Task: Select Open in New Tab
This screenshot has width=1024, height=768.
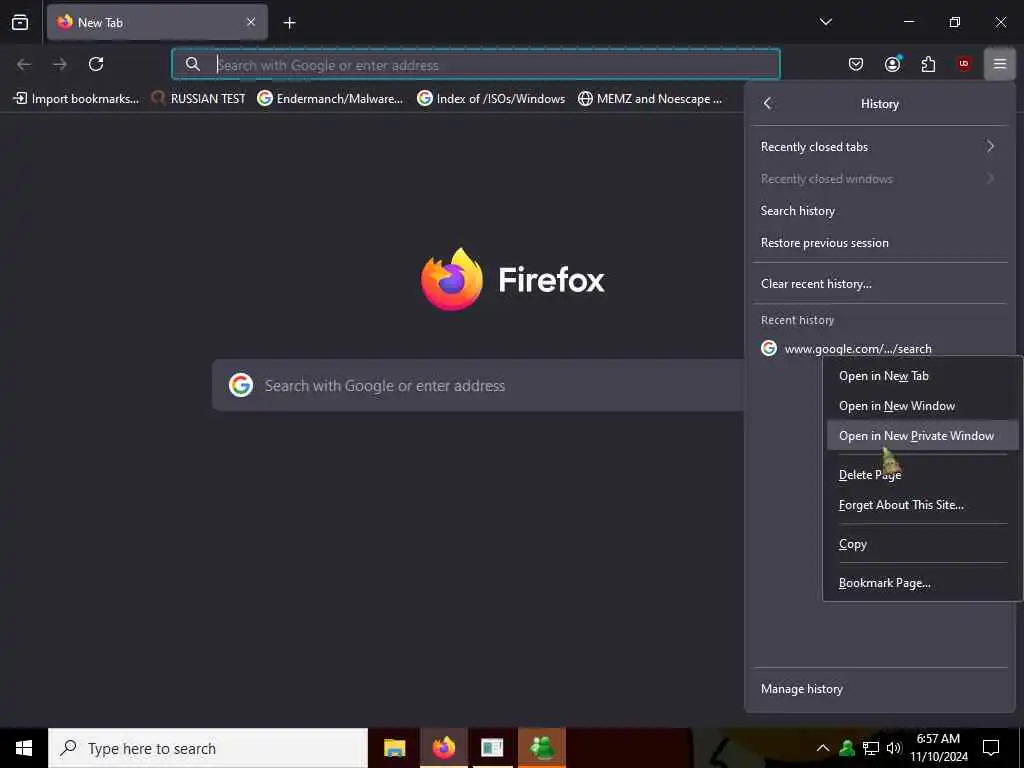Action: [x=922, y=376]
